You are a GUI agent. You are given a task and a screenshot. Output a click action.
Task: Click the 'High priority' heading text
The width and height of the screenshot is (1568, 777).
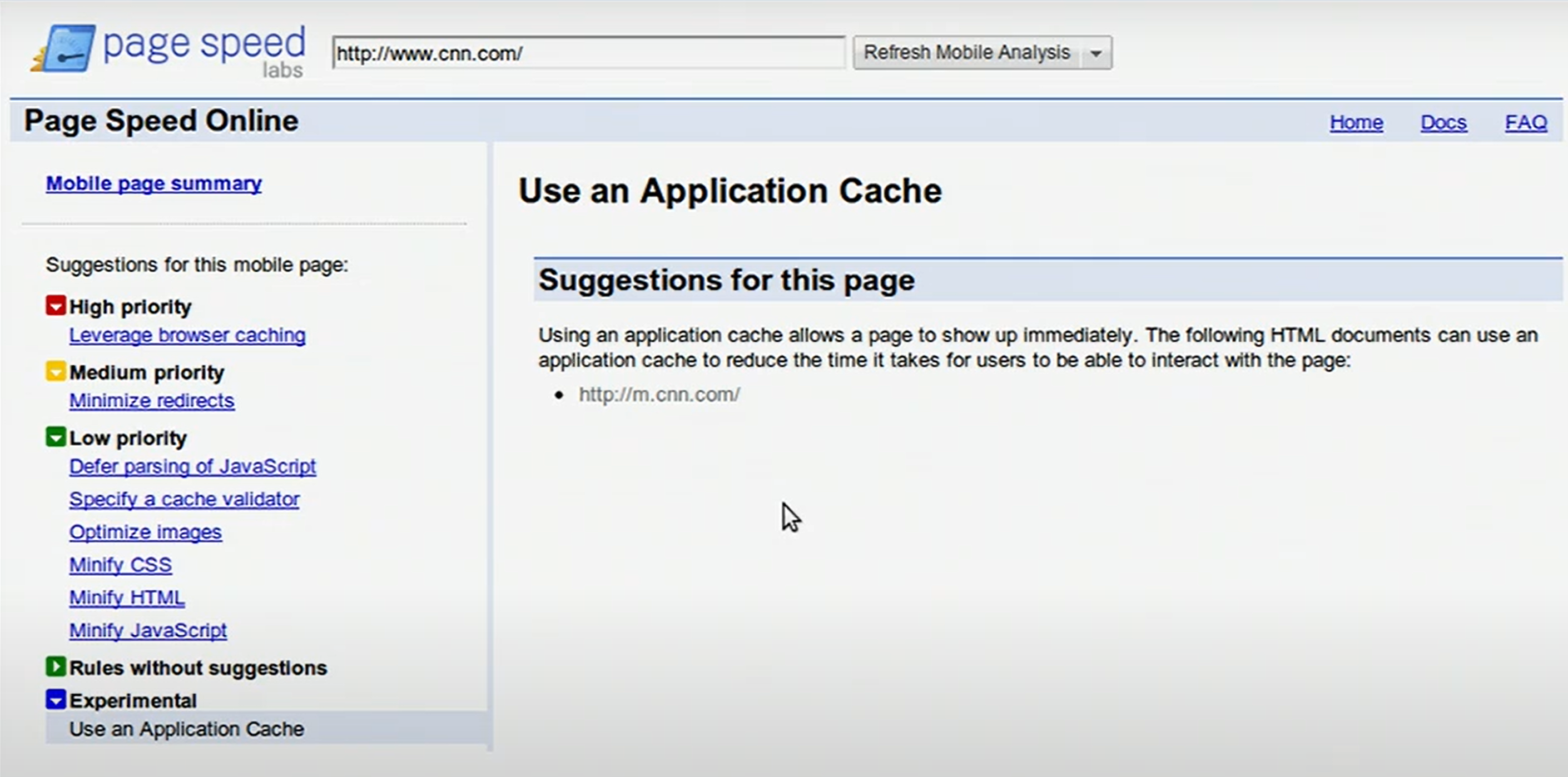pyautogui.click(x=130, y=307)
